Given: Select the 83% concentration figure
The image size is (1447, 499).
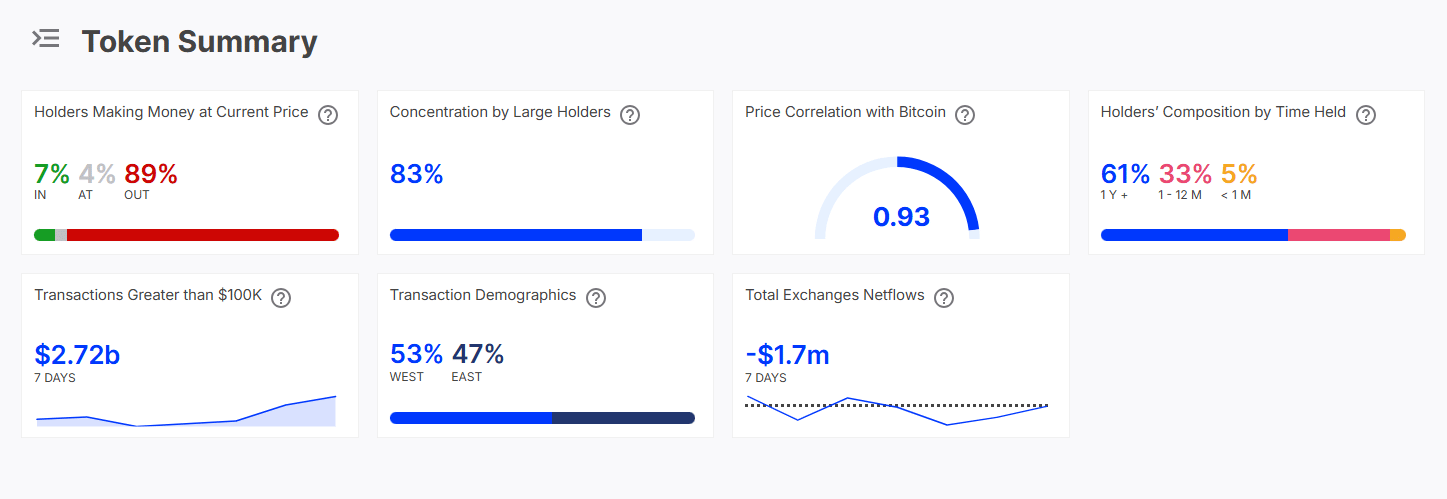Looking at the screenshot, I should 416,174.
